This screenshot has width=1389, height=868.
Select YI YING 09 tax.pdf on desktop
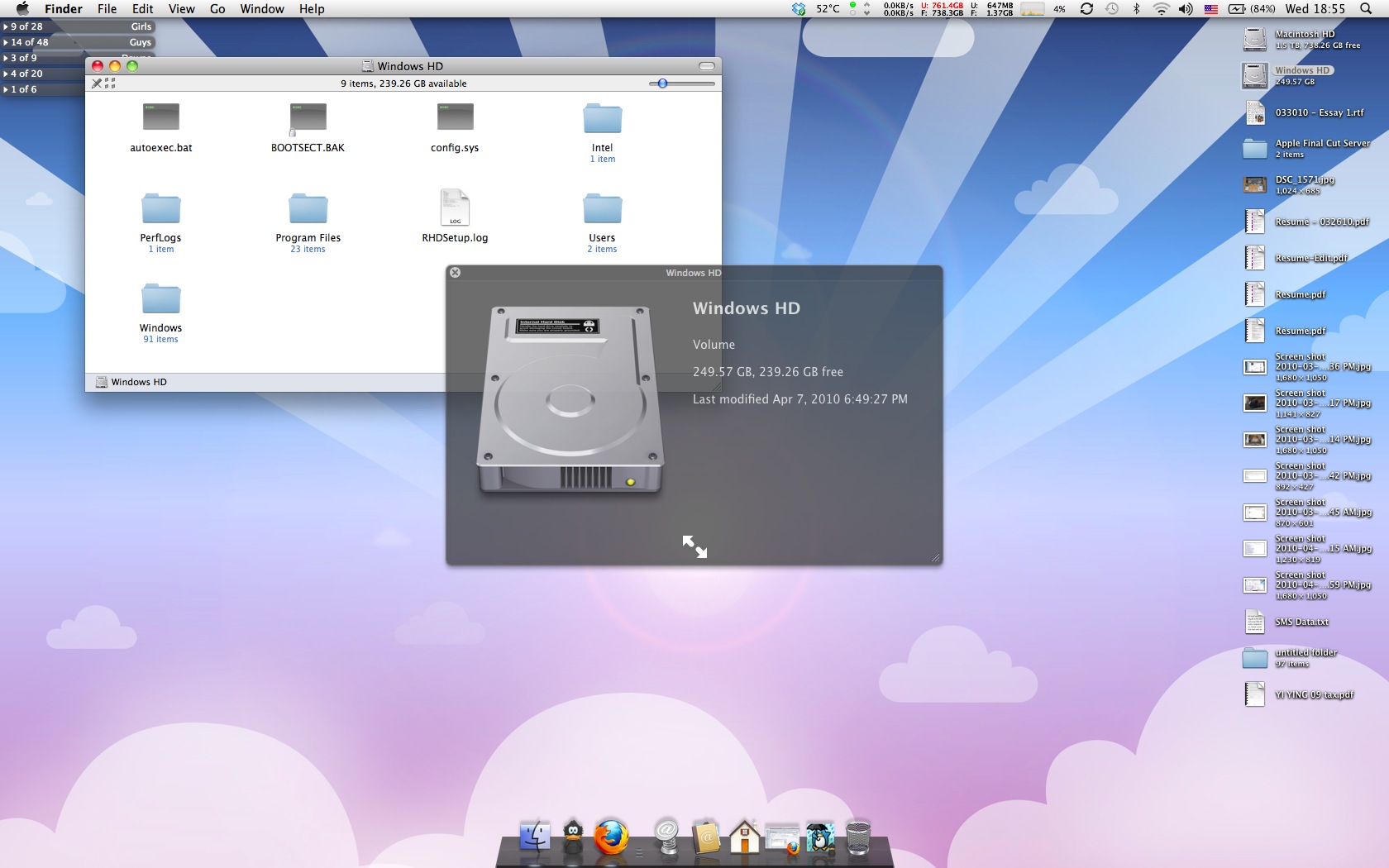pos(1255,694)
